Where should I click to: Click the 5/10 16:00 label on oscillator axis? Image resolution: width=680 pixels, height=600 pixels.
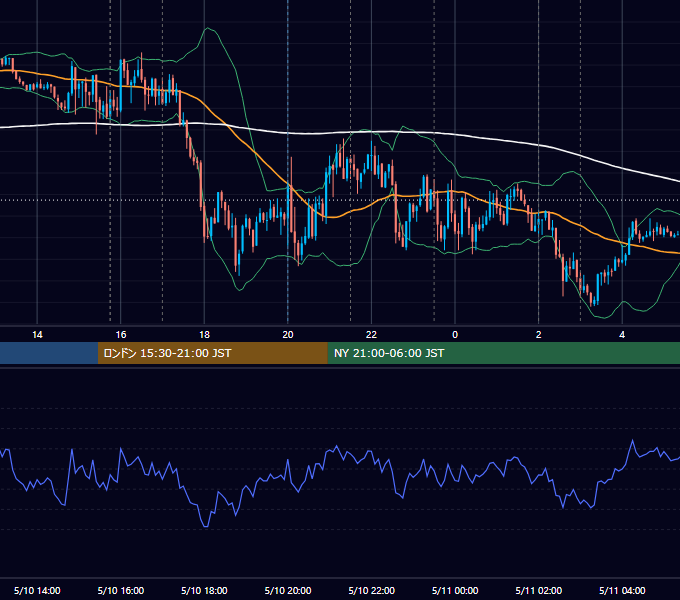121,590
